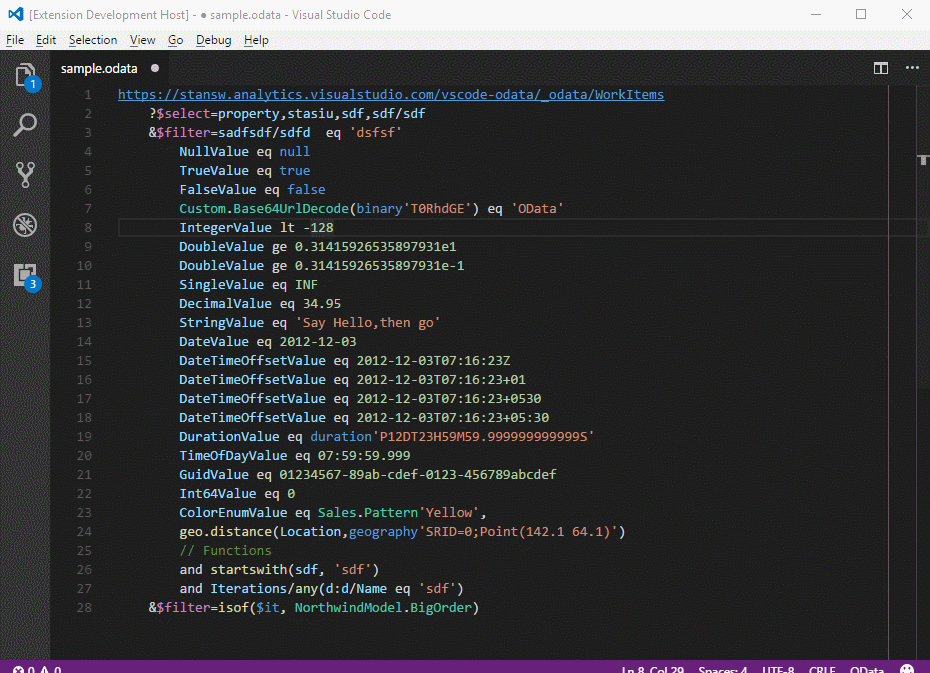Open the More Actions ellipsis in editor toolbar
Screen dimensions: 930x673
pyautogui.click(x=911, y=68)
